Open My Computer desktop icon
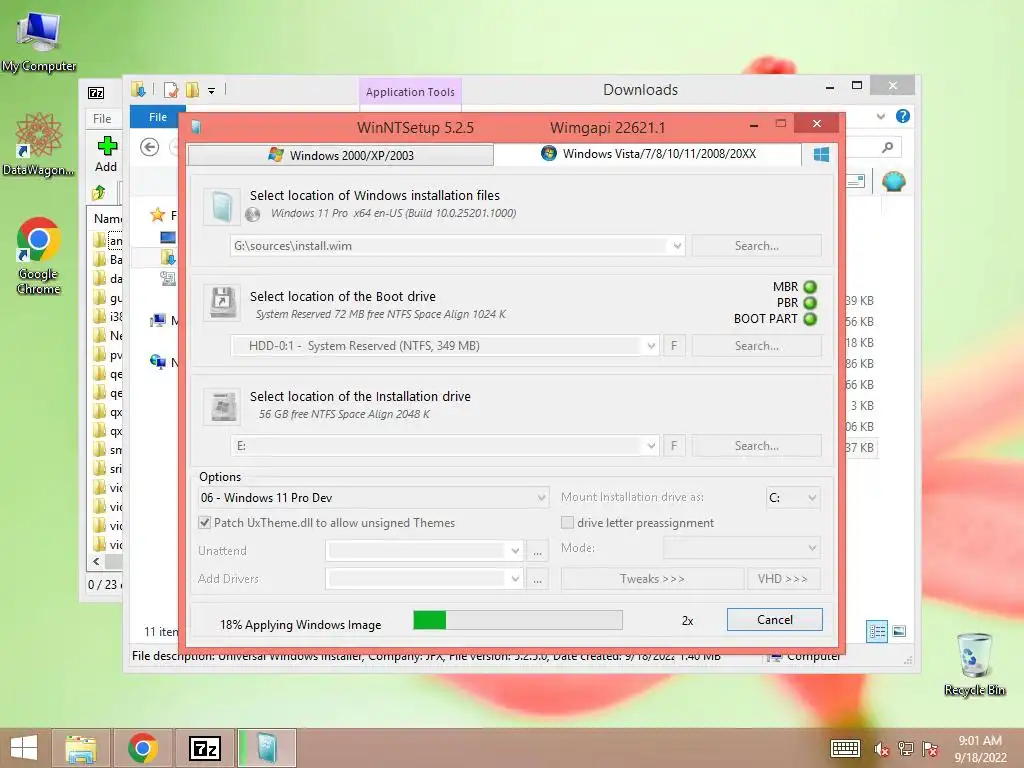 [x=39, y=40]
